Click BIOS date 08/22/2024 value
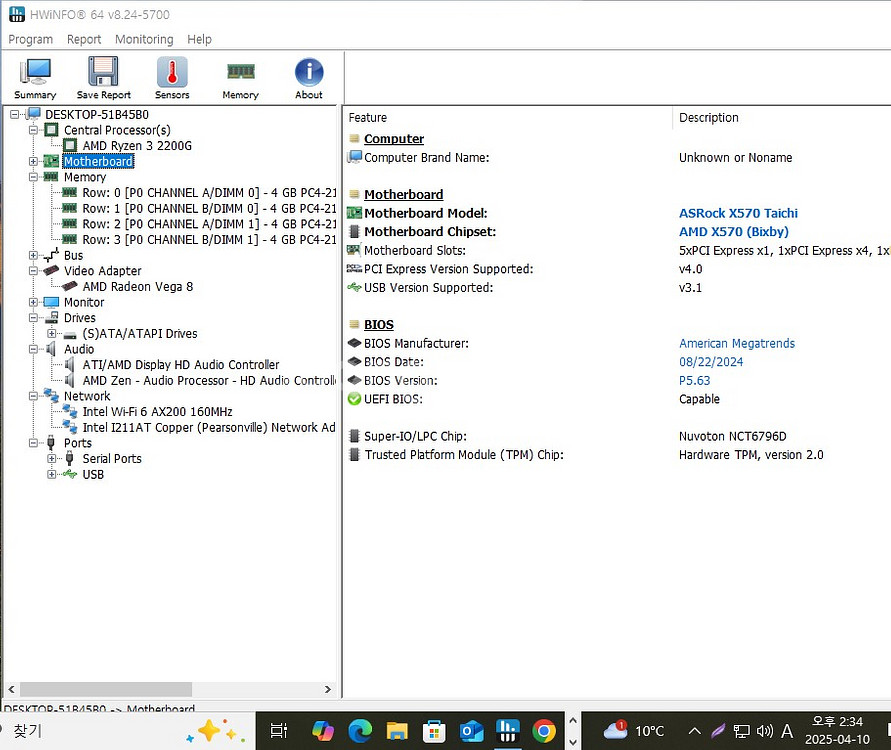 pos(711,362)
